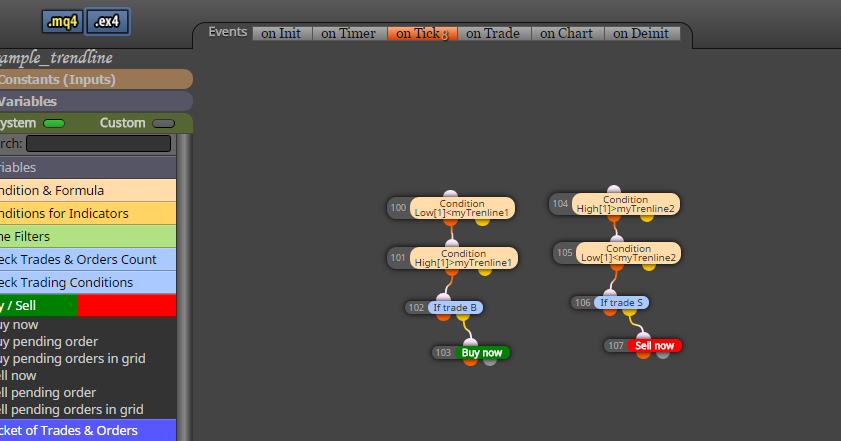Export project as .mq4 file
This screenshot has height=441, width=841.
[63, 22]
